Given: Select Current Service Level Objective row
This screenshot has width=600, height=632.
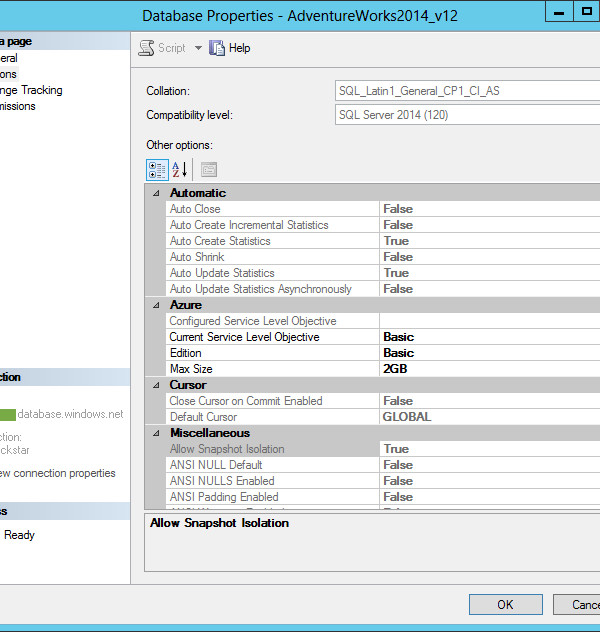Looking at the screenshot, I should [383, 337].
